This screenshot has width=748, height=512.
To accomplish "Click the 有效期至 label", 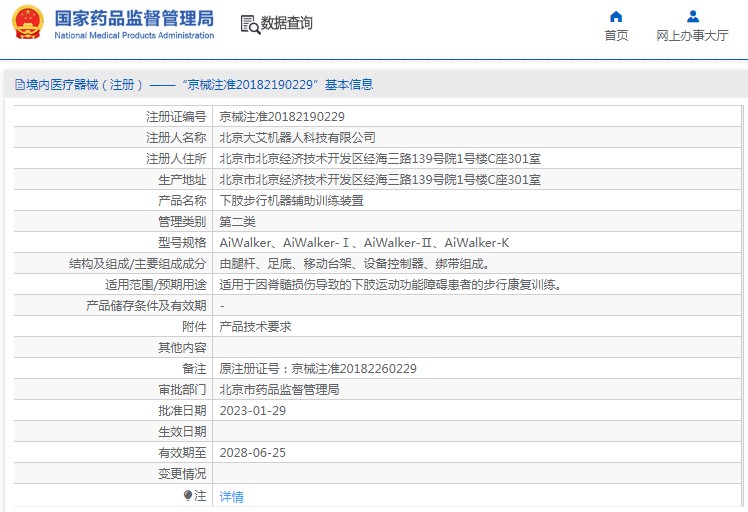I will (x=182, y=453).
